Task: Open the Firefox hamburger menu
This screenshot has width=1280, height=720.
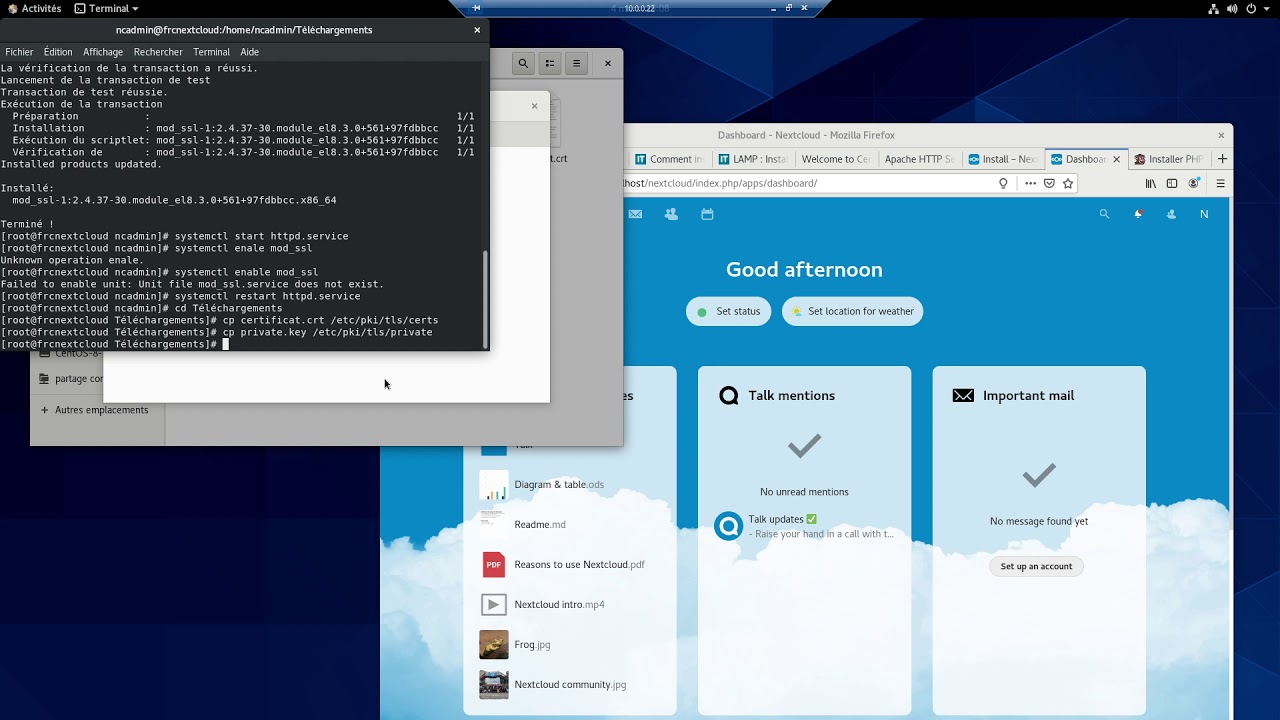Action: pyautogui.click(x=1220, y=183)
